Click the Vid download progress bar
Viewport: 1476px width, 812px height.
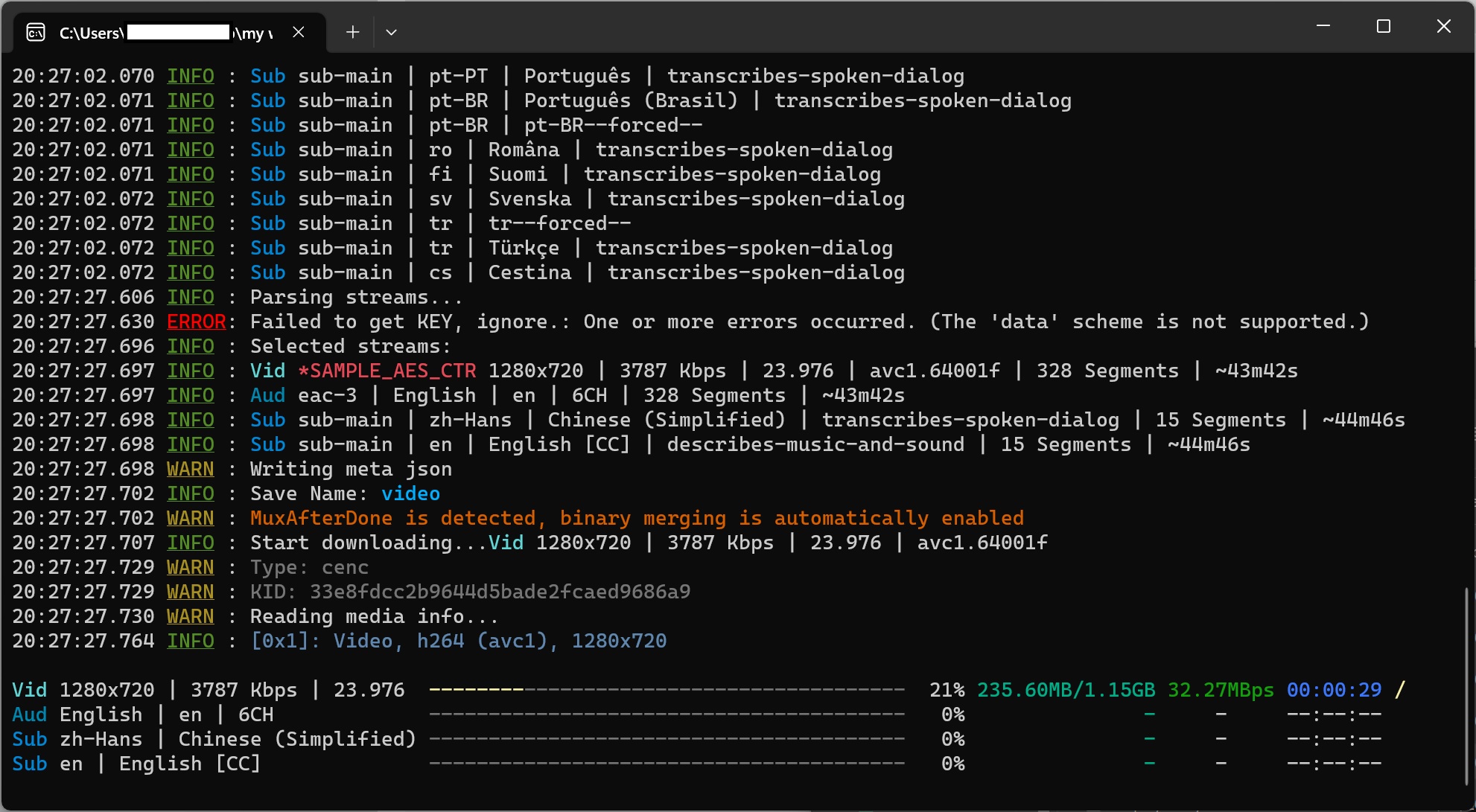tap(667, 690)
